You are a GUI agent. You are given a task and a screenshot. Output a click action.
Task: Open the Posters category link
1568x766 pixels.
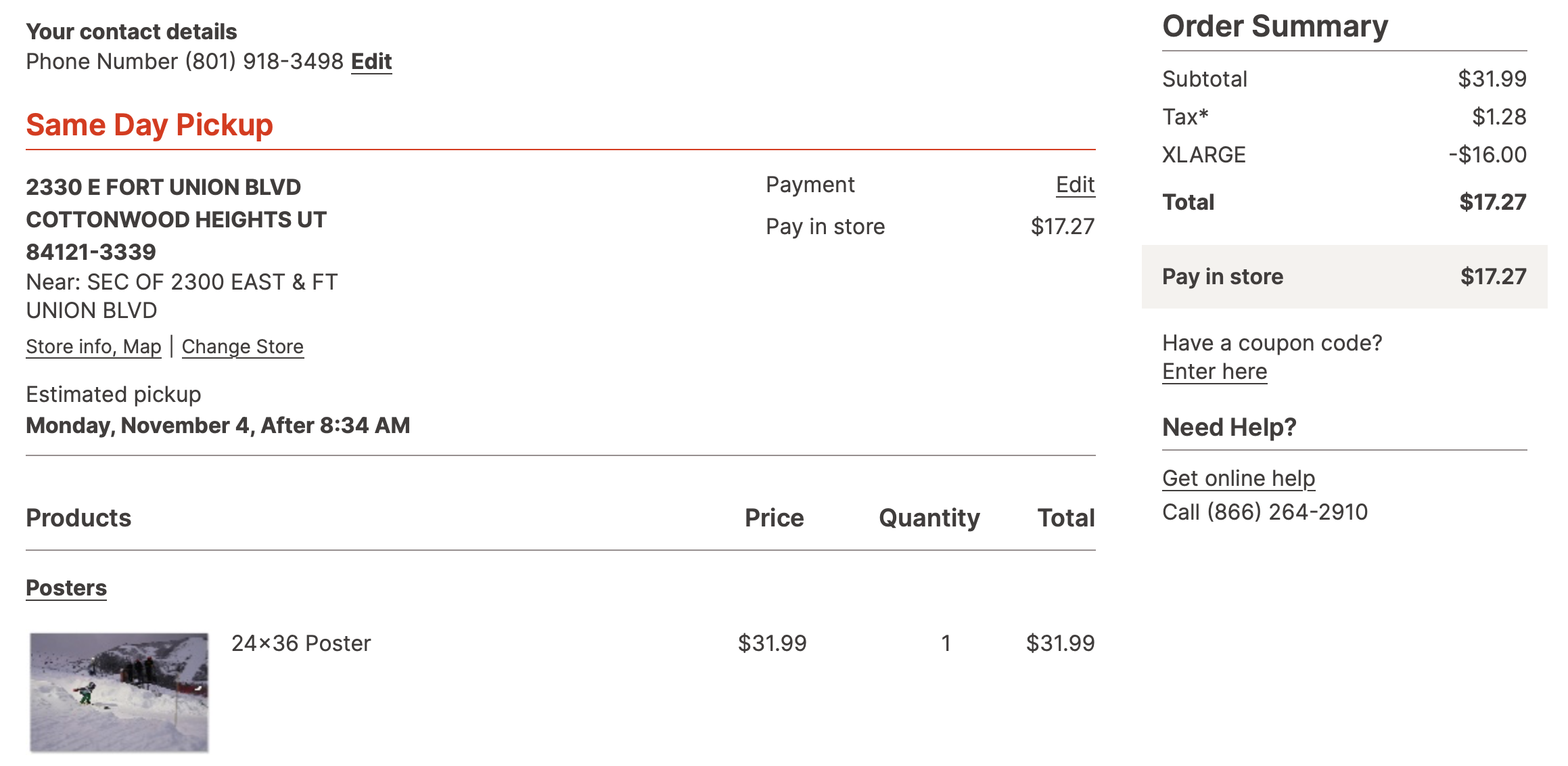pos(66,588)
